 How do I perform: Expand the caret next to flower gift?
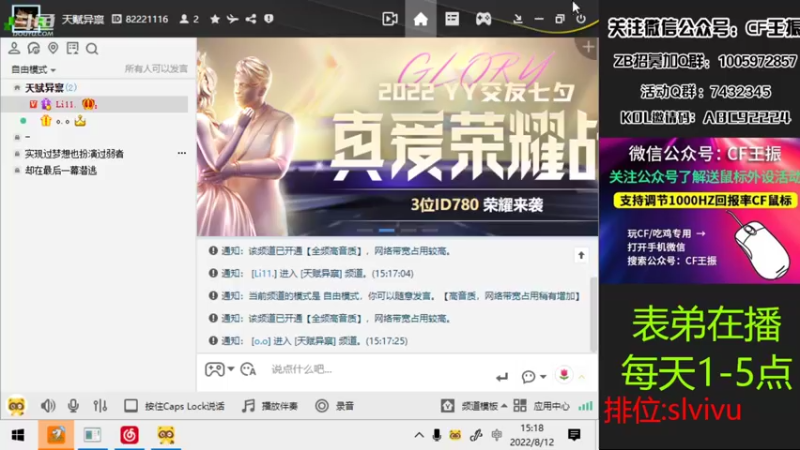(582, 377)
